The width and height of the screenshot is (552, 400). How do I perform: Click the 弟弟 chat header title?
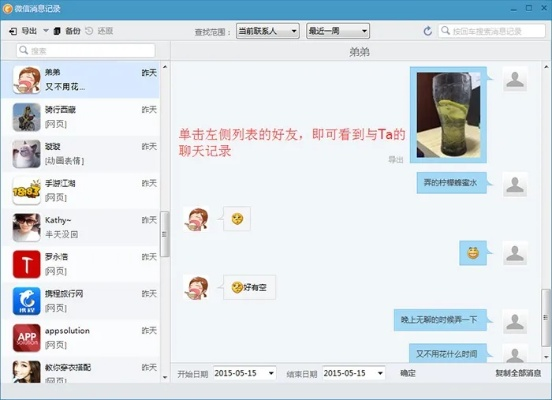coord(359,52)
